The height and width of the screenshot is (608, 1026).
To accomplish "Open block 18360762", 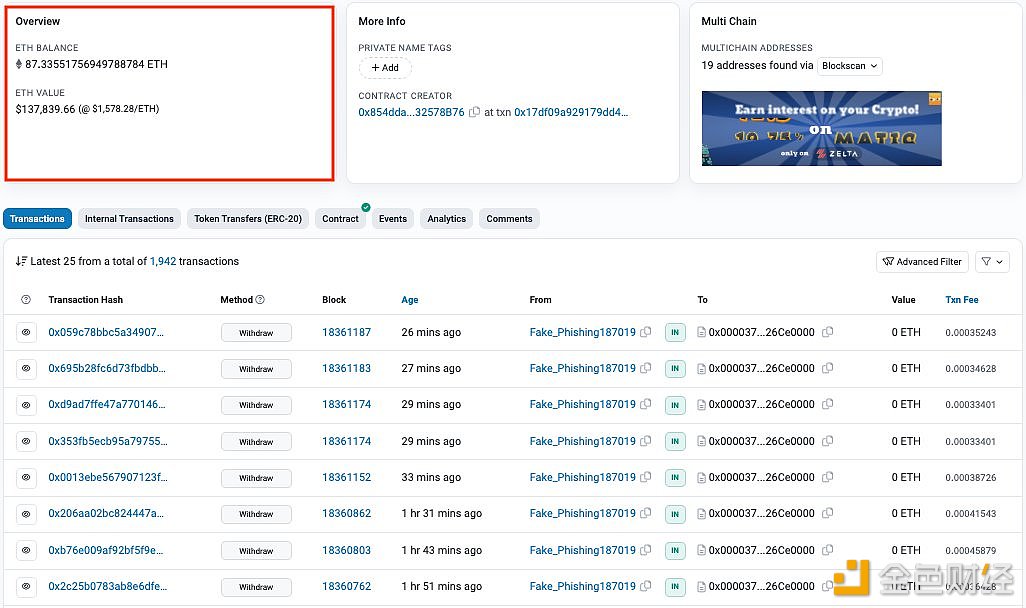I will tap(346, 586).
